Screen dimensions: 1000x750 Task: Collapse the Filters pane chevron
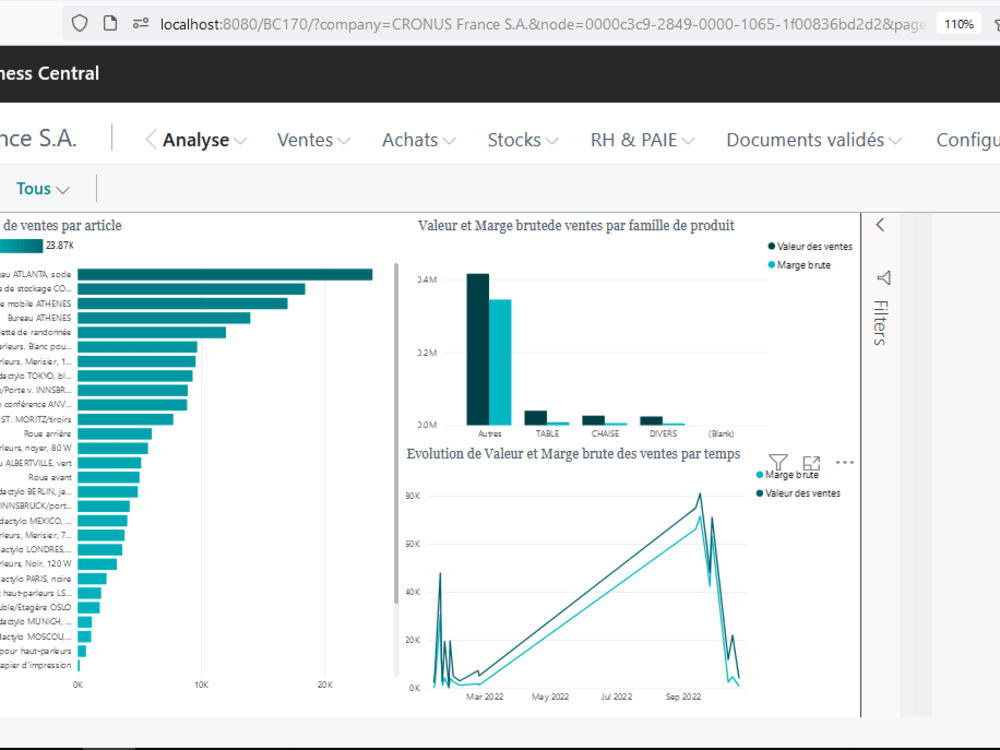880,224
